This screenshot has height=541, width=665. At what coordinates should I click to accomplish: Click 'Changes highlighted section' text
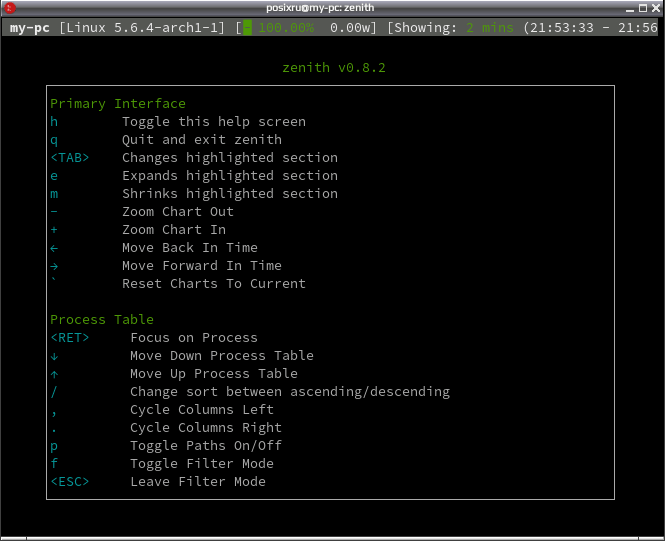[x=230, y=158]
